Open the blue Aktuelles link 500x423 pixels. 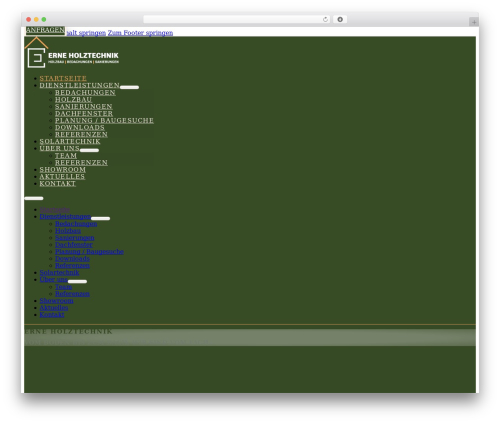54,308
